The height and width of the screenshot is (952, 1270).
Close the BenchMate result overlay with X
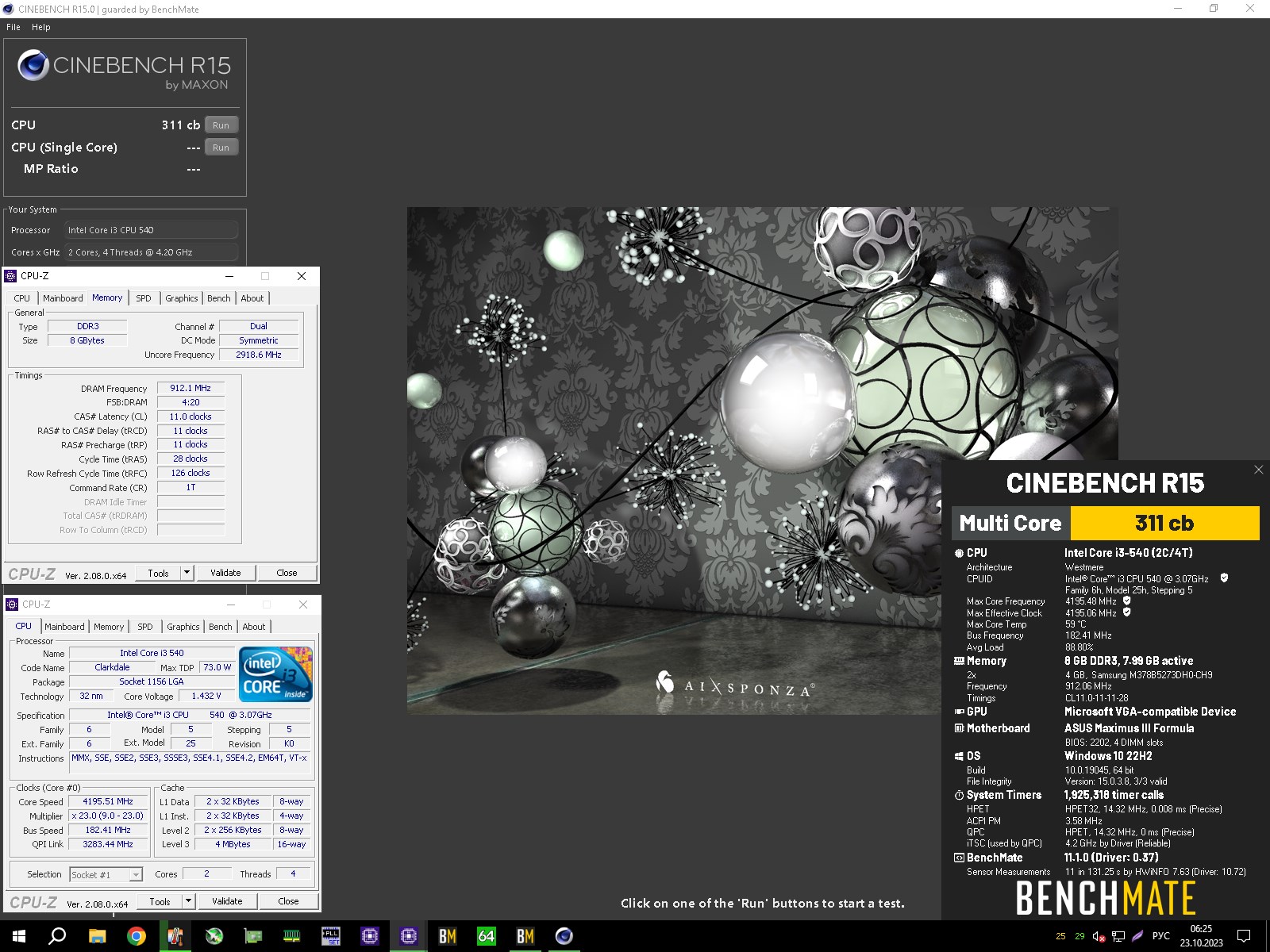coord(1258,470)
